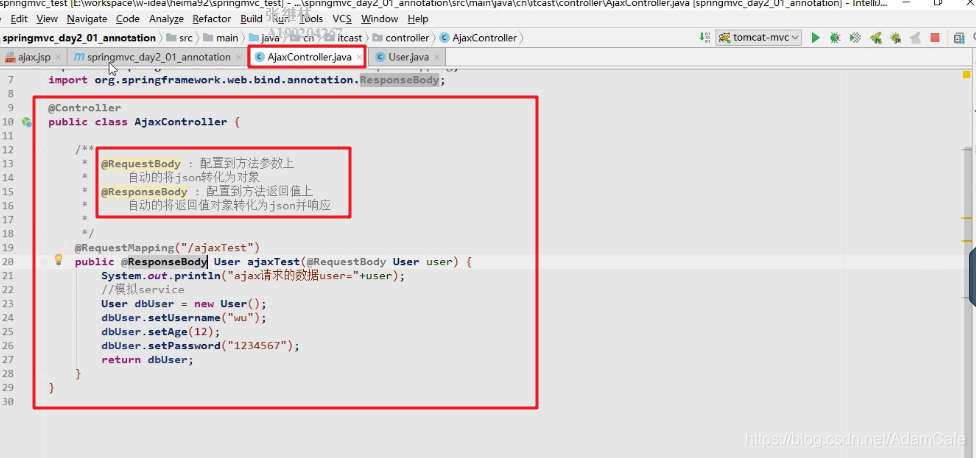Image resolution: width=976 pixels, height=458 pixels.
Task: Open the Refactor menu
Action: point(212,19)
